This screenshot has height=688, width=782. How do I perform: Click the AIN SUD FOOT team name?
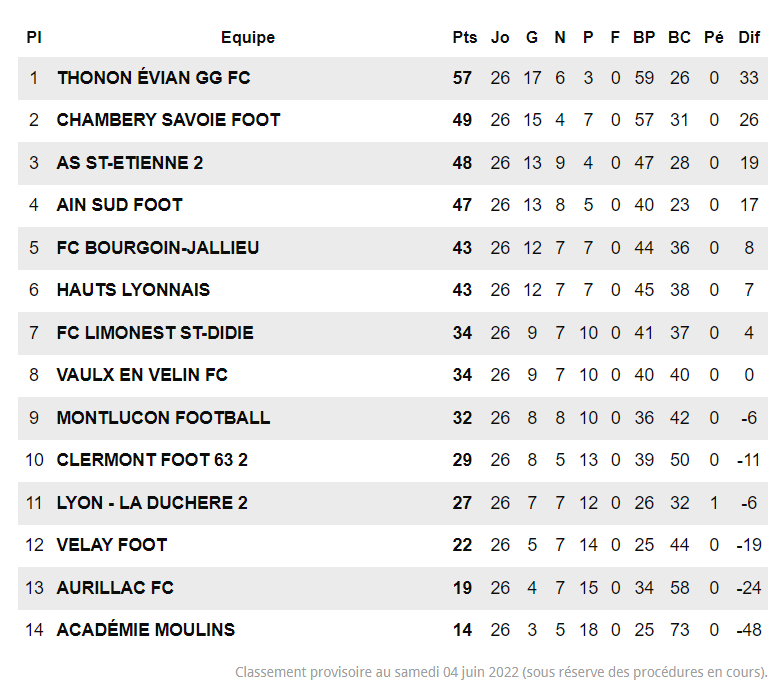[120, 205]
